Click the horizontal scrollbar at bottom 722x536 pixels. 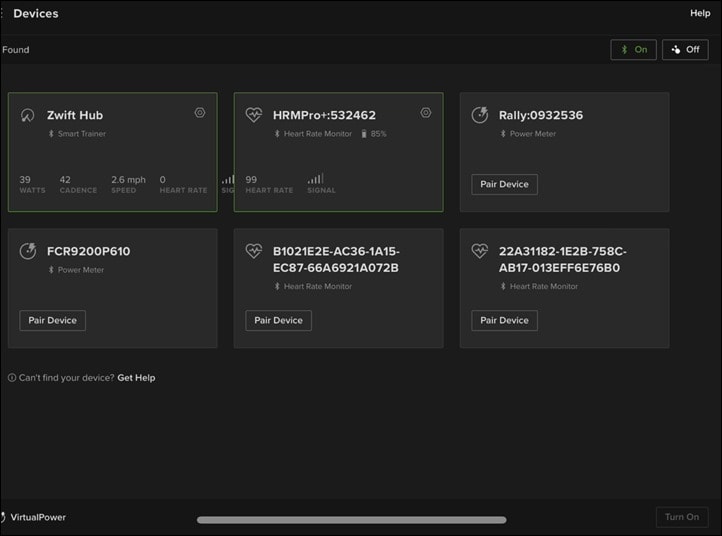pyautogui.click(x=351, y=520)
